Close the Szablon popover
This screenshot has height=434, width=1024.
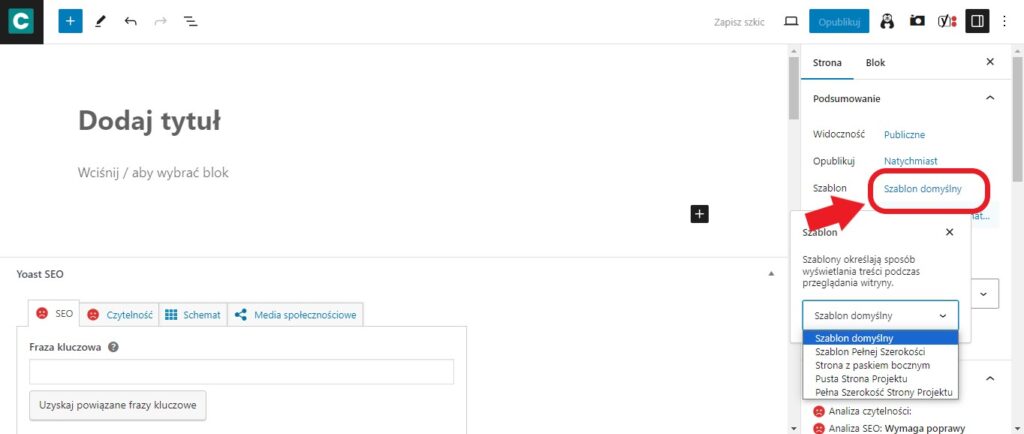coord(950,232)
